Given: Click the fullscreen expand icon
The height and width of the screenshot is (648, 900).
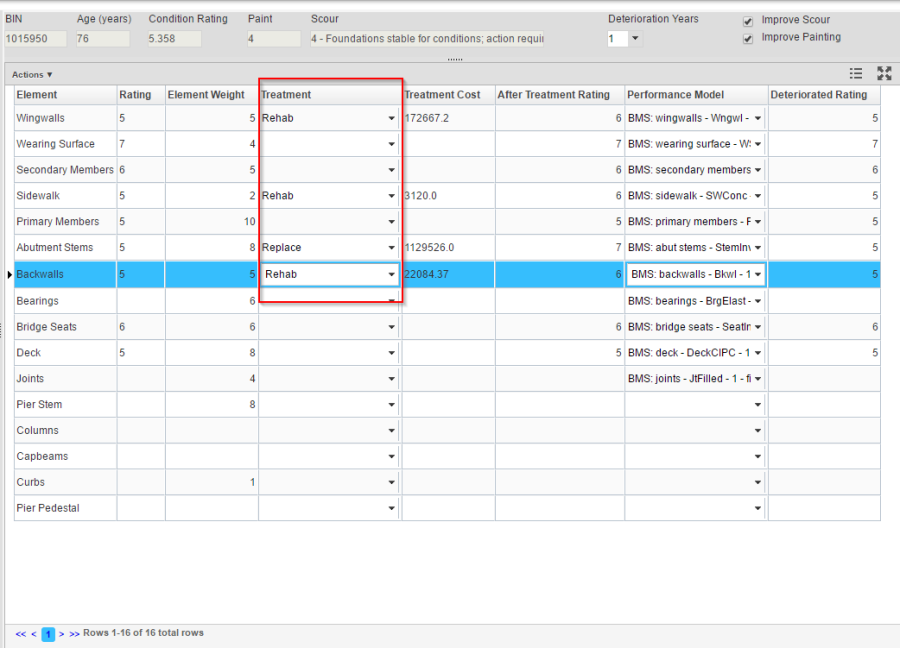Looking at the screenshot, I should 884,73.
